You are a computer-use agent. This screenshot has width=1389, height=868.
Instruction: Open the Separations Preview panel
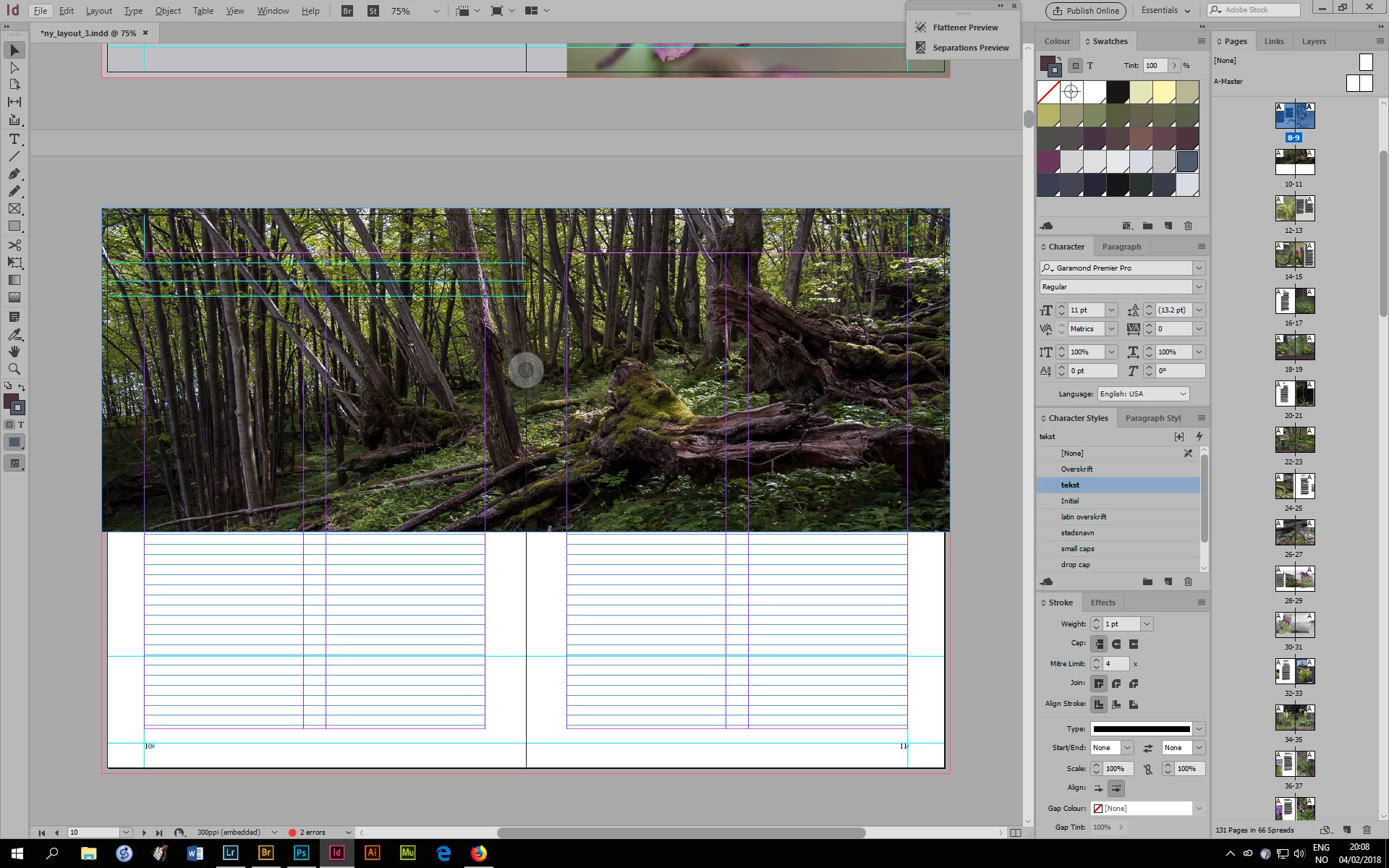[970, 48]
